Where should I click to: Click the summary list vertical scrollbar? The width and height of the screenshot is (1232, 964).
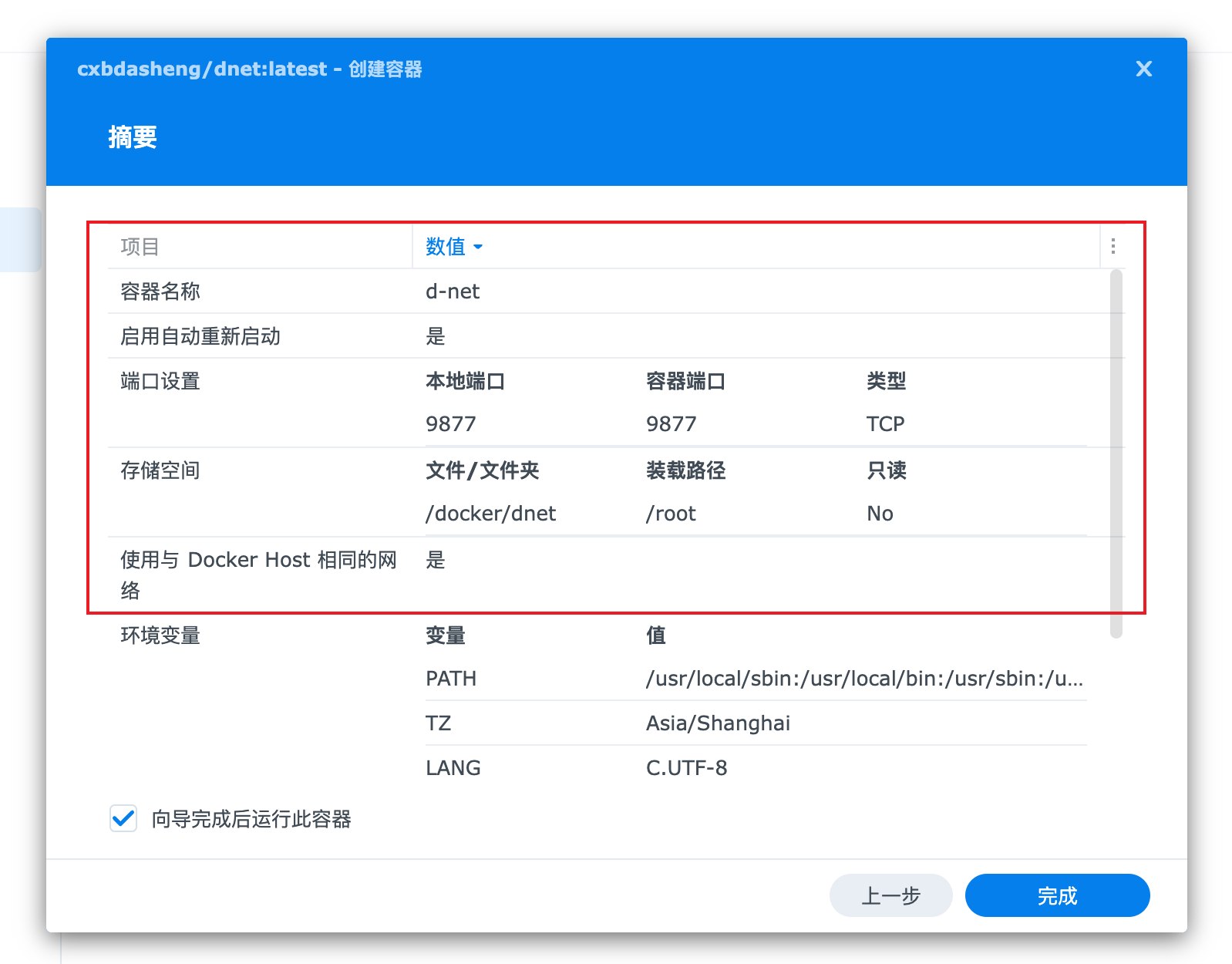coord(1116,453)
